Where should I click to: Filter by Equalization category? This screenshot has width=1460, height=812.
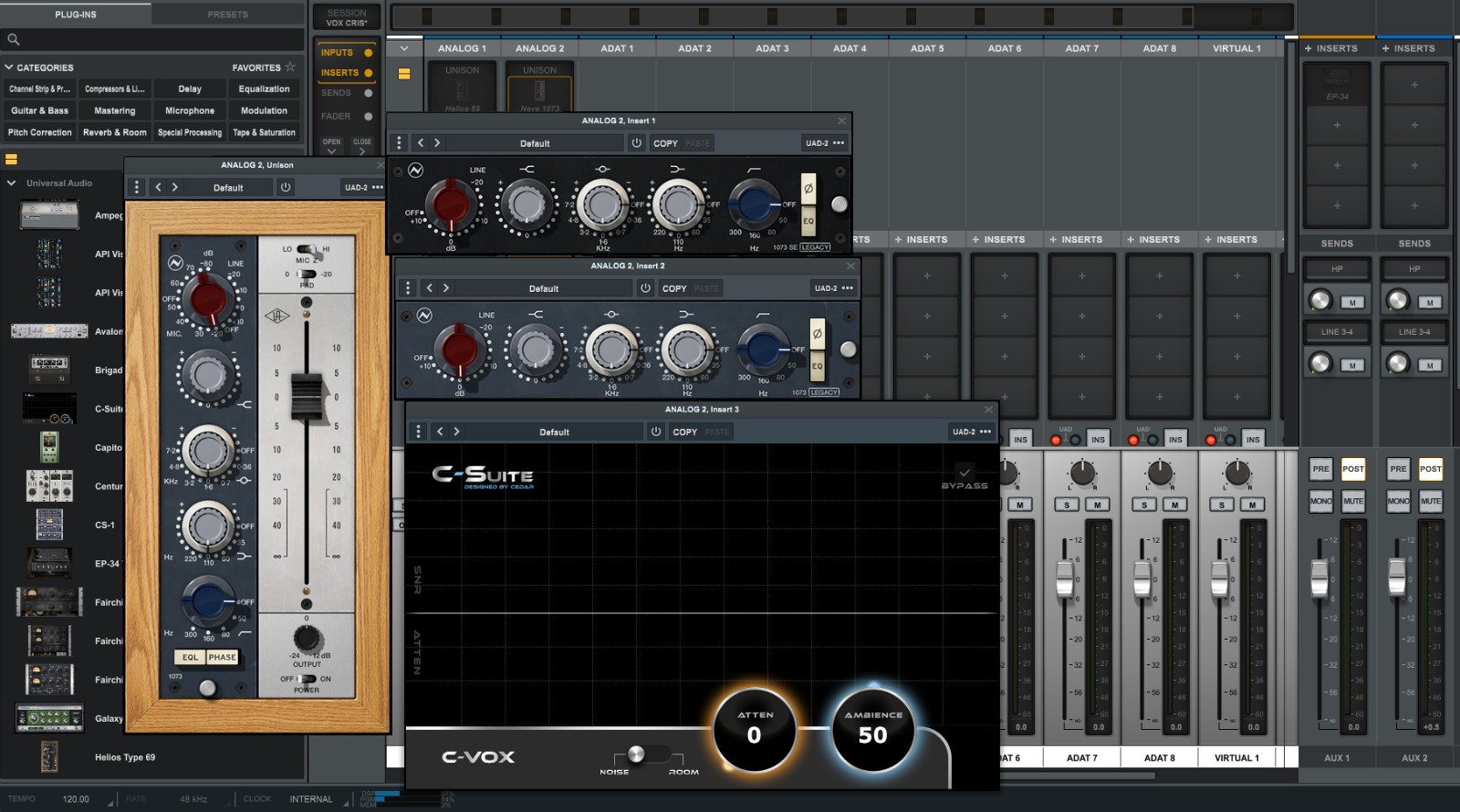264,88
